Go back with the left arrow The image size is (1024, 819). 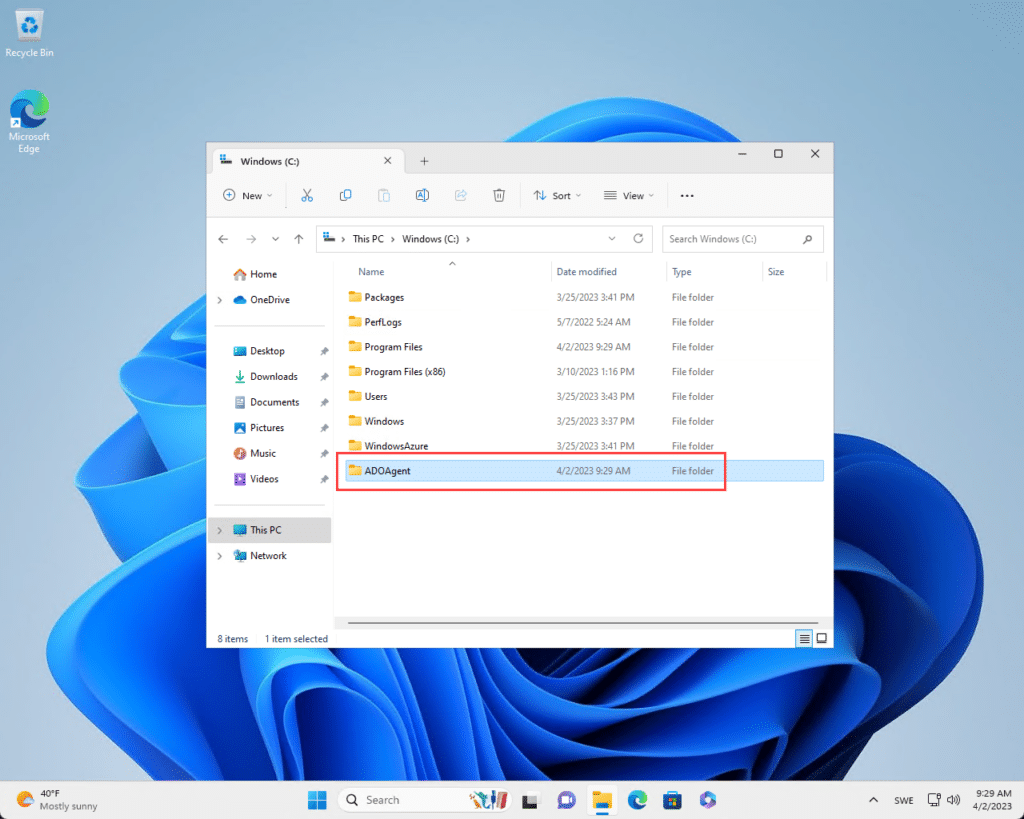click(x=223, y=239)
